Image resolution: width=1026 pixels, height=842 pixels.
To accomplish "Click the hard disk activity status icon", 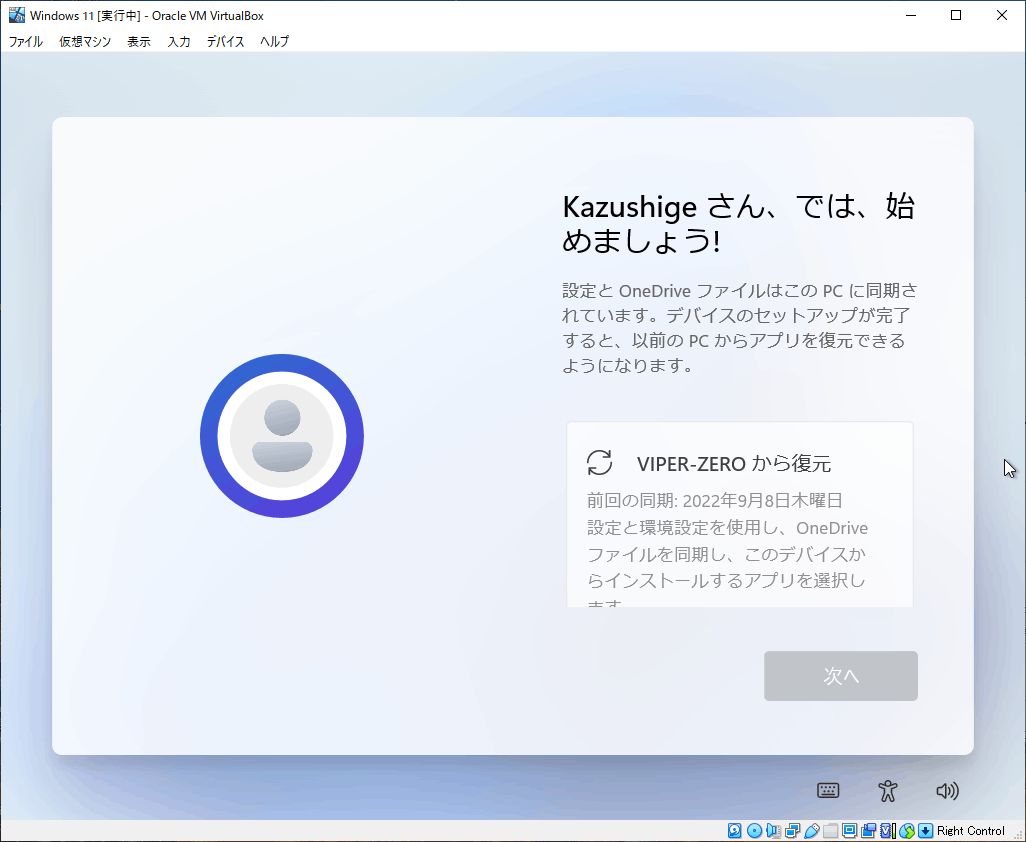I will click(734, 830).
